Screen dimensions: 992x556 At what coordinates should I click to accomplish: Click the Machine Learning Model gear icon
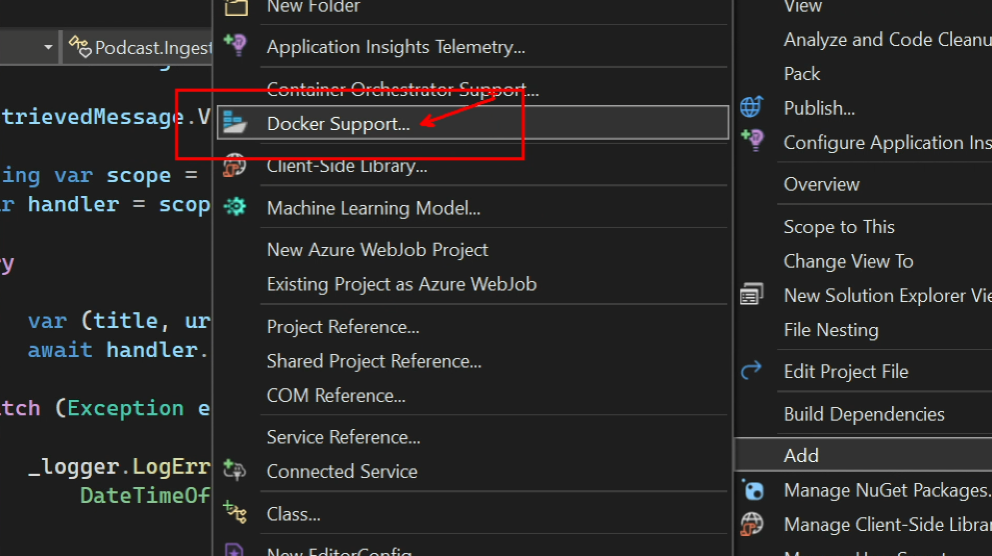(235, 207)
